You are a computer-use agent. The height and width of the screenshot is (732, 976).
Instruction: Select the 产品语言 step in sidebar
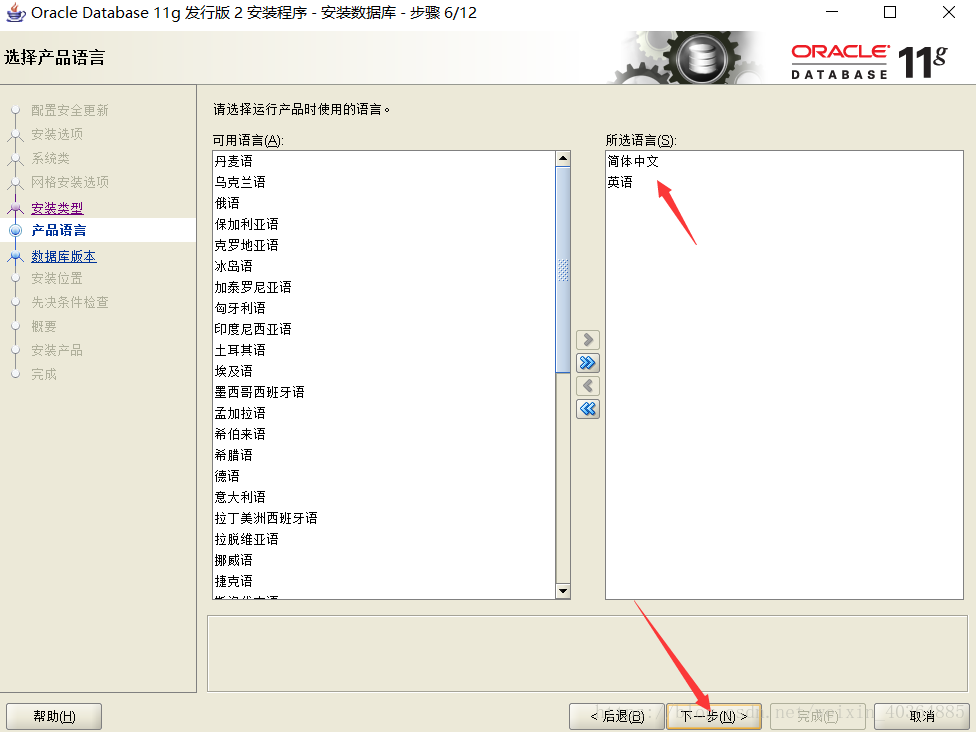(59, 230)
